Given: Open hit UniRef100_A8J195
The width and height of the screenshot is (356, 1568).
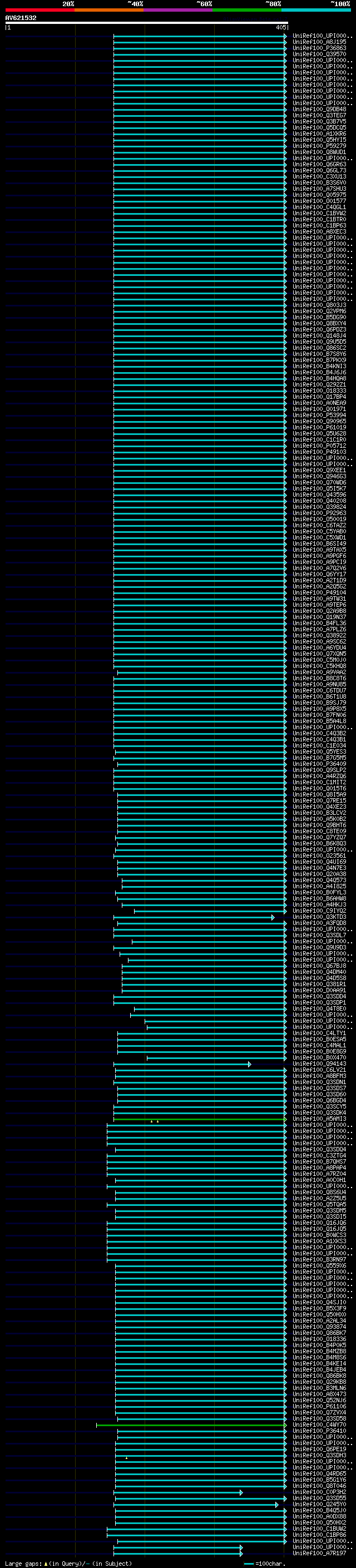Looking at the screenshot, I should tap(319, 42).
